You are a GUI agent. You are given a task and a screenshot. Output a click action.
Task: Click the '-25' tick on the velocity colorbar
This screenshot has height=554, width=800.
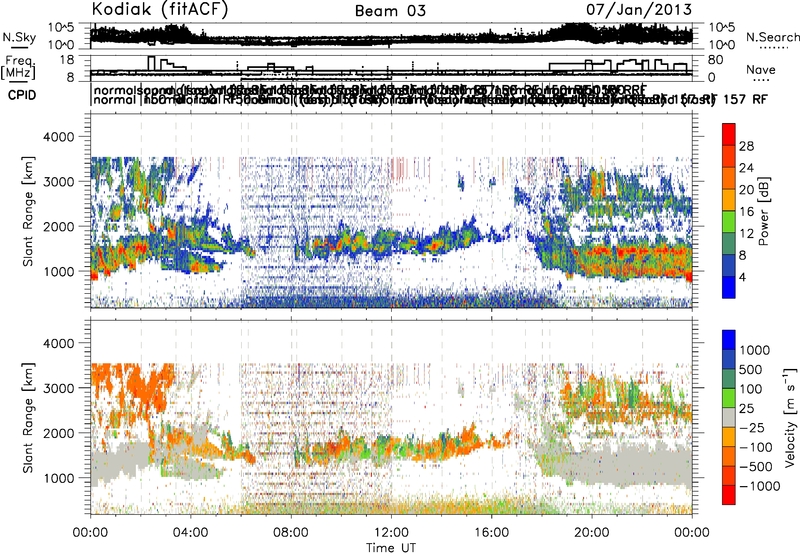(752, 427)
